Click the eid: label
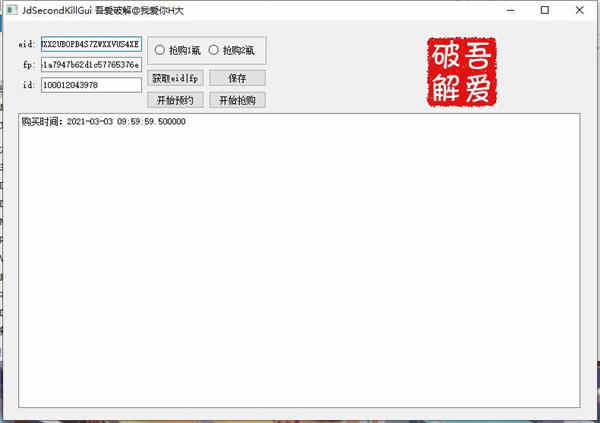The width and height of the screenshot is (600, 423). click(26, 45)
